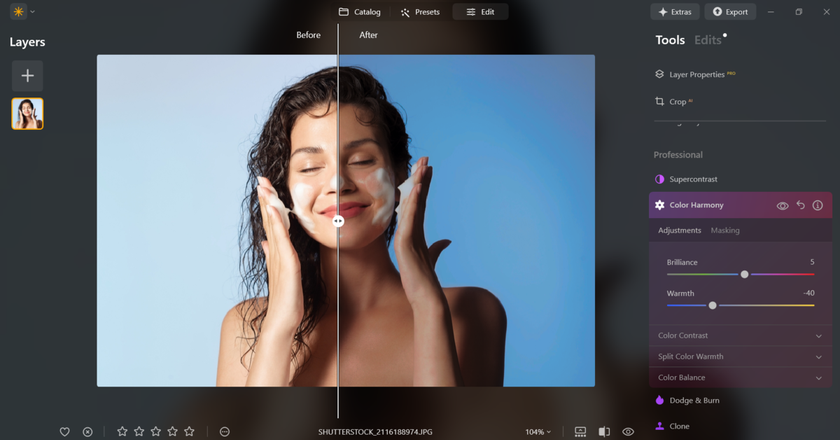Click the Layers panel heading
840x440 pixels.
27,42
